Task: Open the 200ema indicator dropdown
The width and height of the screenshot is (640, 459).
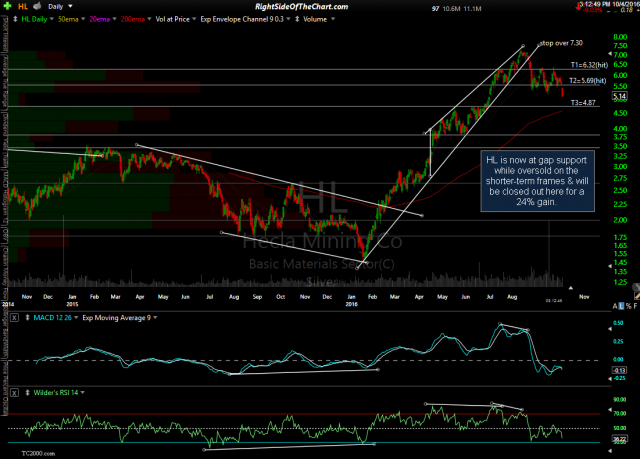Action: (x=149, y=19)
